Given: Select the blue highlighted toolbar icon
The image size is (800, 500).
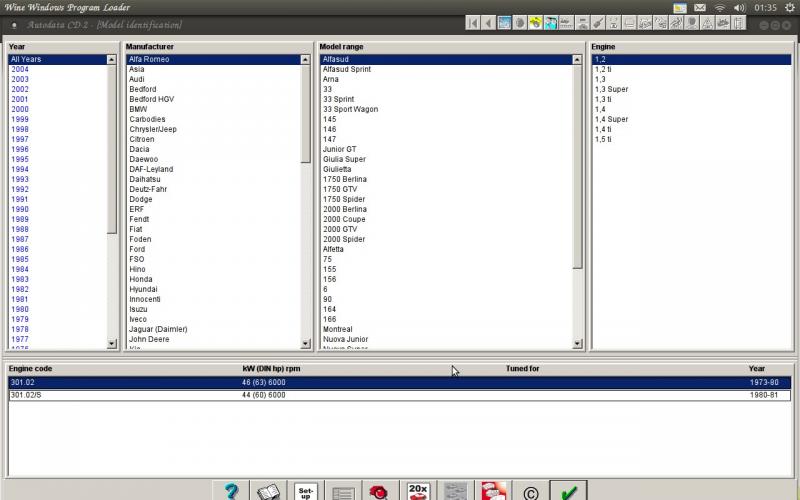Looking at the screenshot, I should click(504, 23).
